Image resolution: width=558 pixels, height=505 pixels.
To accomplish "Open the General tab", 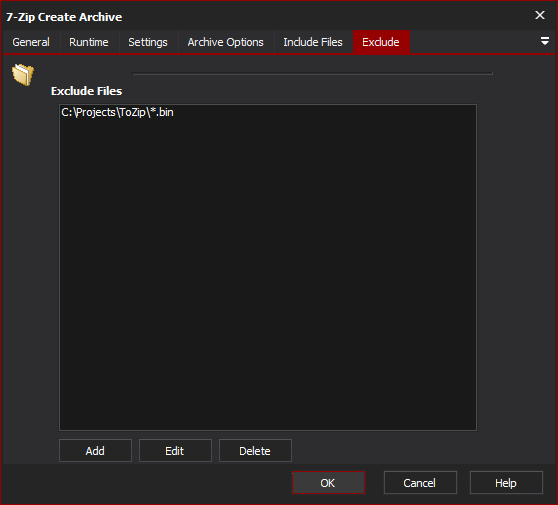I will [31, 42].
